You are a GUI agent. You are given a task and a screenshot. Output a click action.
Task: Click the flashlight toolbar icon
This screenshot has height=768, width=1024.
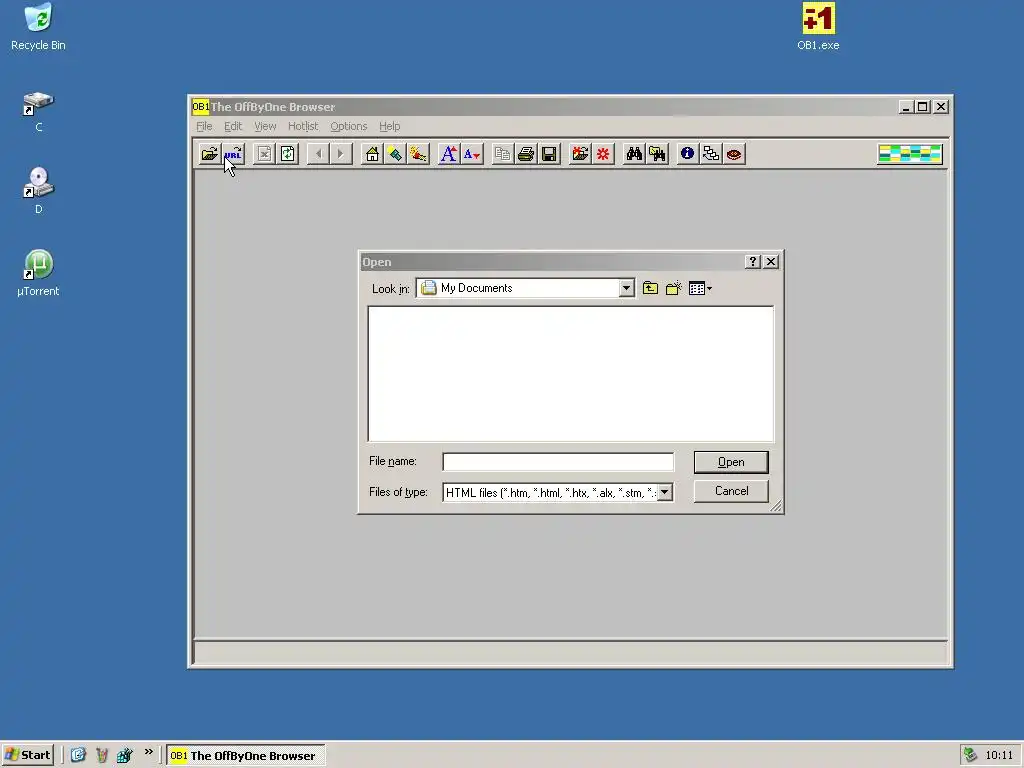395,154
